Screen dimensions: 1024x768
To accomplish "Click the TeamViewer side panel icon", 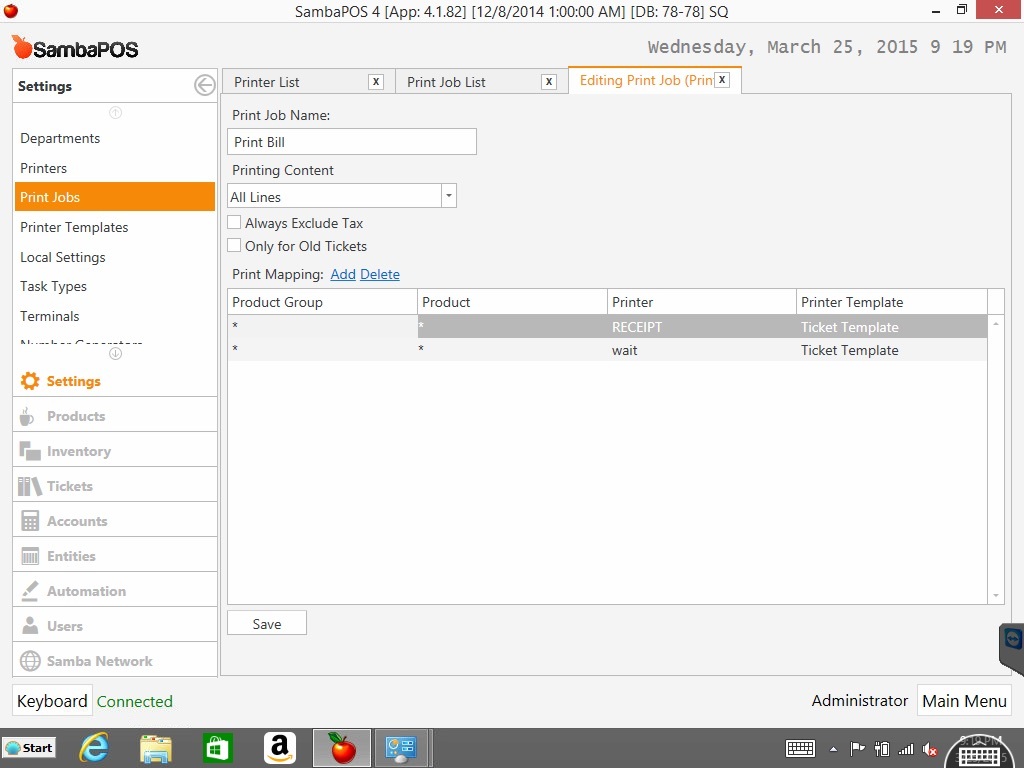I will [1012, 639].
